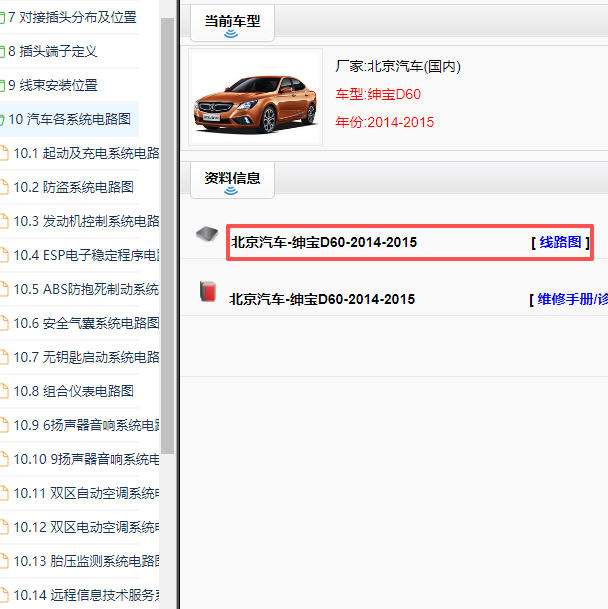The width and height of the screenshot is (608, 609).
Task: Click folder icon beside 8 插头端子定义
Action: point(2,51)
